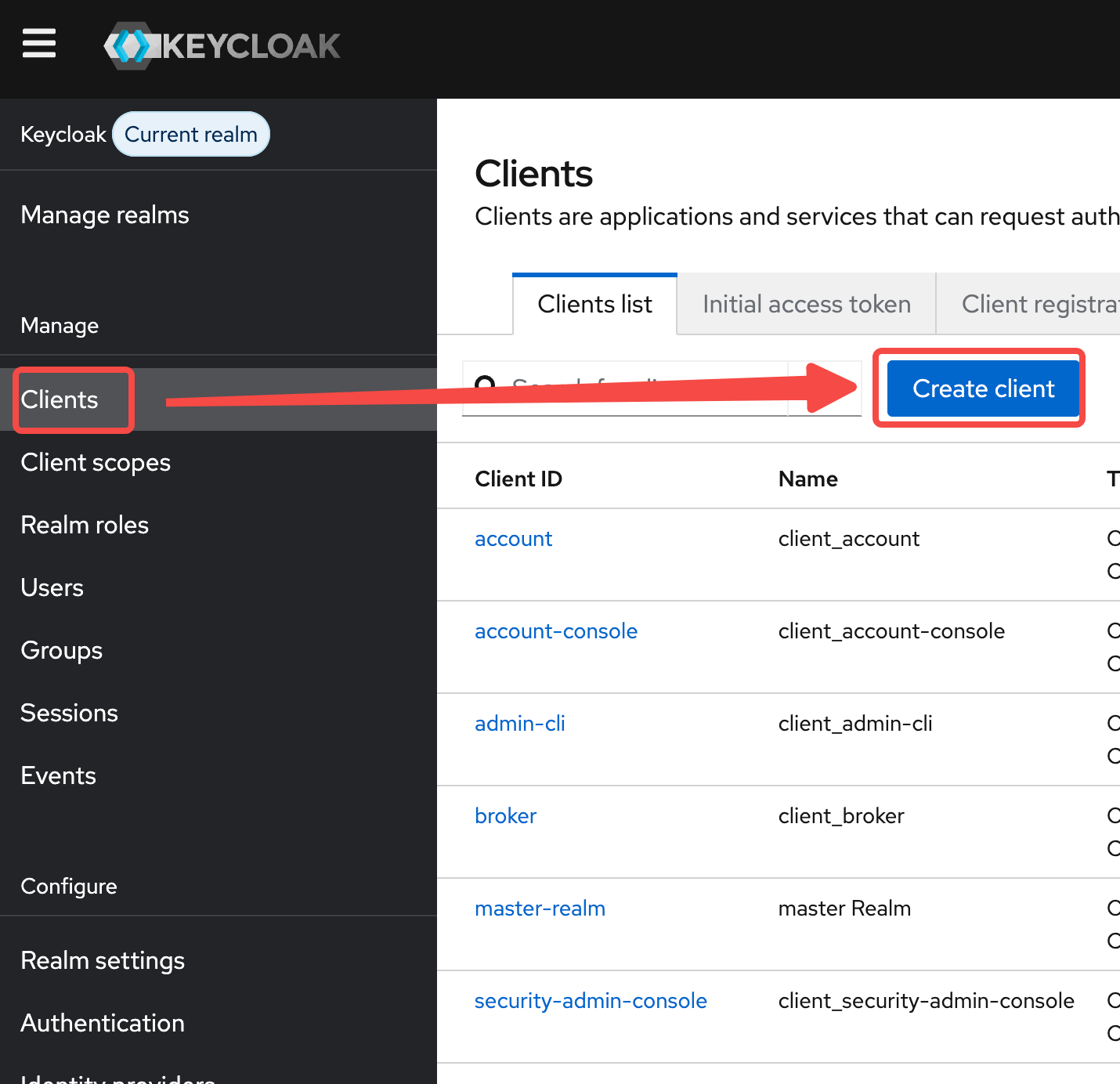Open the master-realm client link
This screenshot has height=1084, width=1120.
(x=540, y=909)
